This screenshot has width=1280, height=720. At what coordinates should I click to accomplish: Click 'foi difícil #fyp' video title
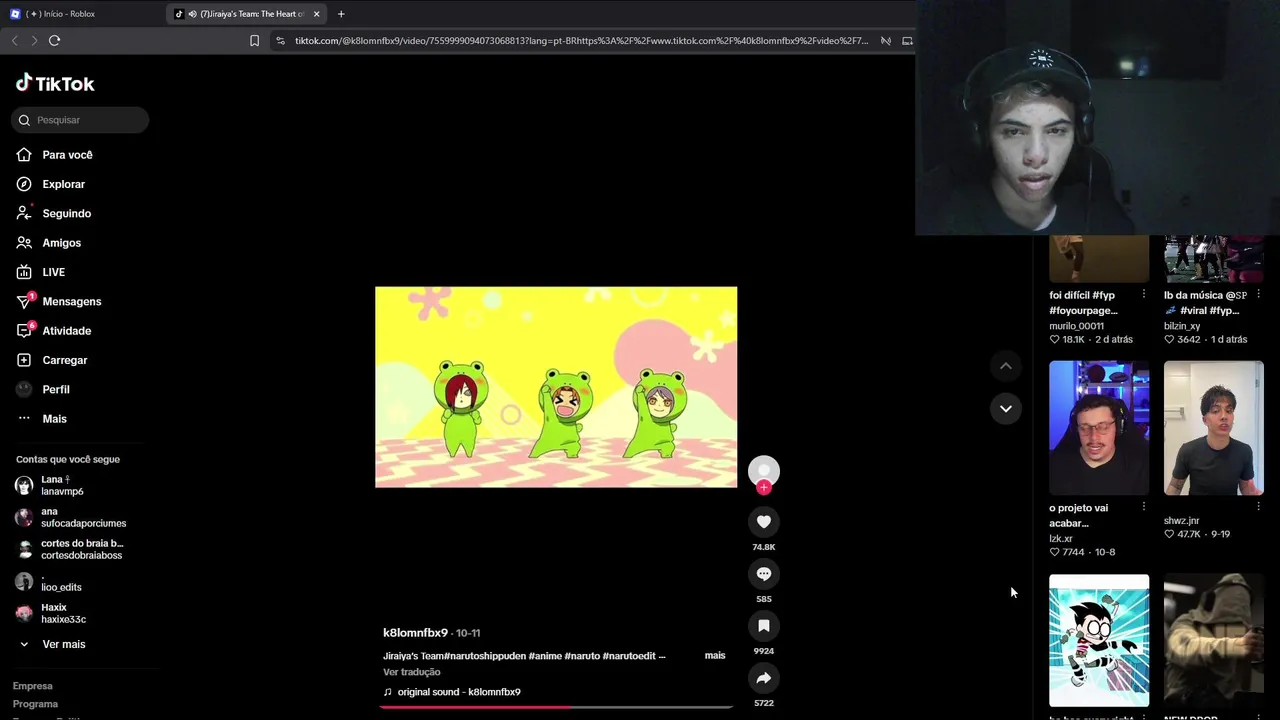click(1083, 303)
